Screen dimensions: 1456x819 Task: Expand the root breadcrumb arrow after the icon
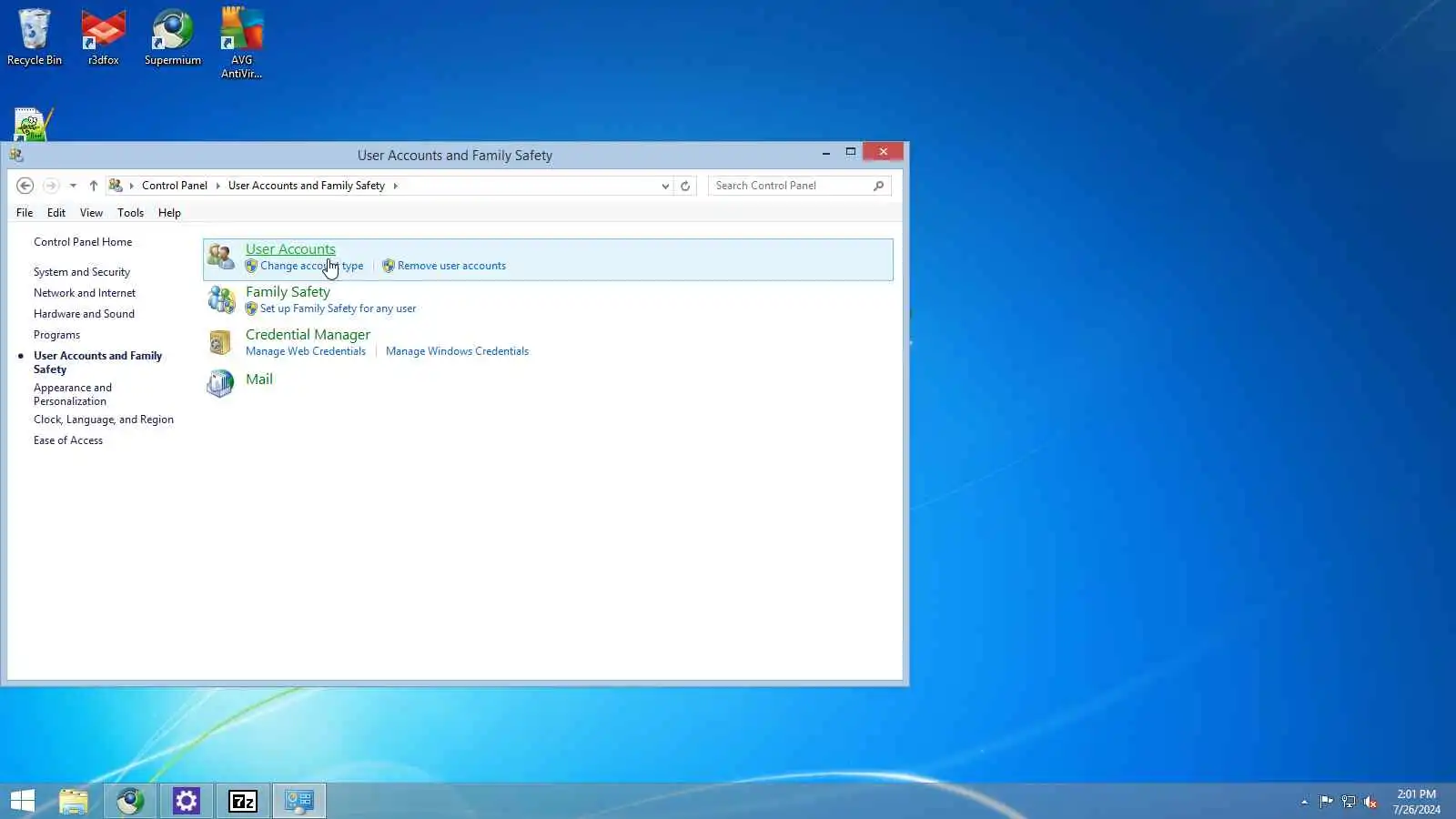132,186
